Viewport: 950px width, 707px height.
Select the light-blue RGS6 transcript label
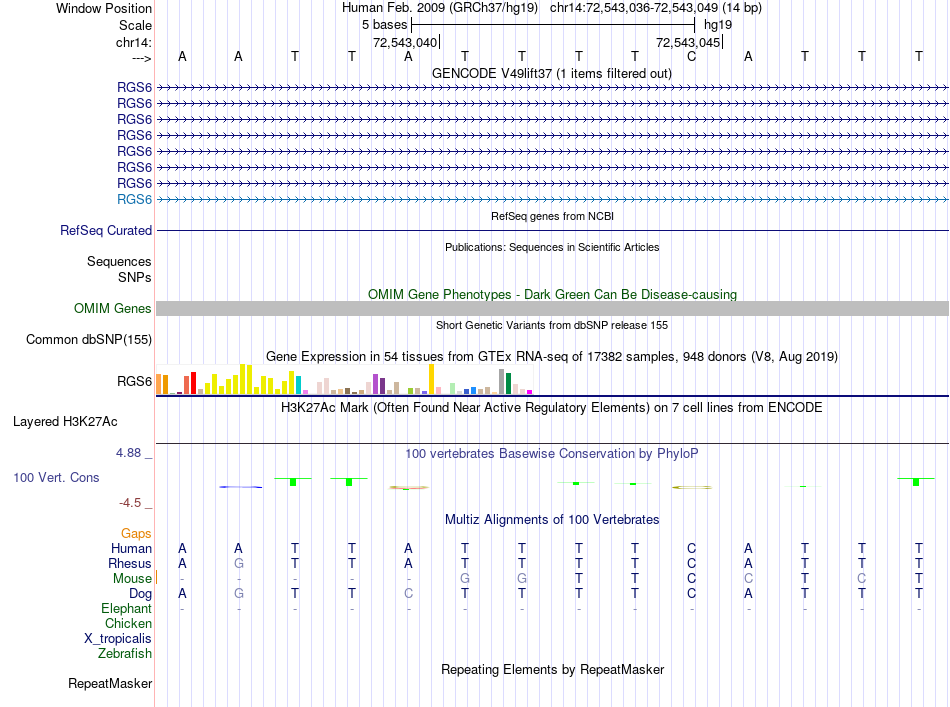coord(135,199)
